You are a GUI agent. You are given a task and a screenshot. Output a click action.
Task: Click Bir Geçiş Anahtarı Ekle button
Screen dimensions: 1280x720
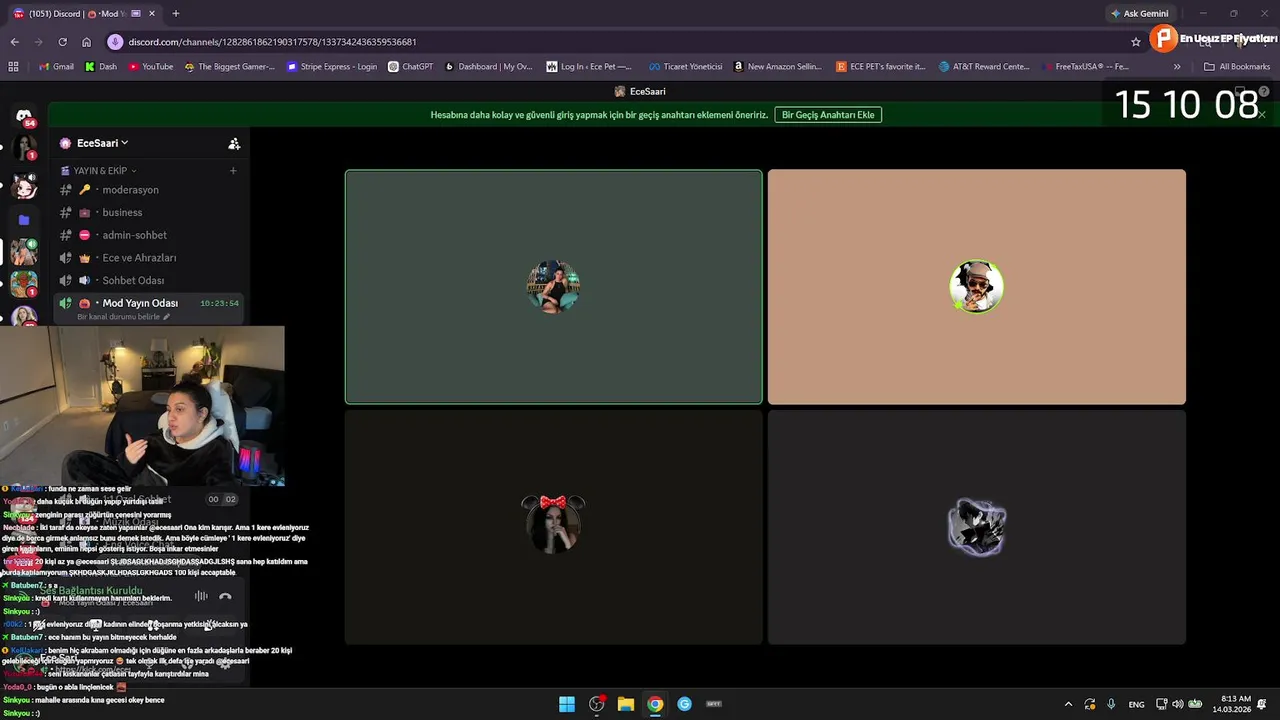(x=828, y=115)
